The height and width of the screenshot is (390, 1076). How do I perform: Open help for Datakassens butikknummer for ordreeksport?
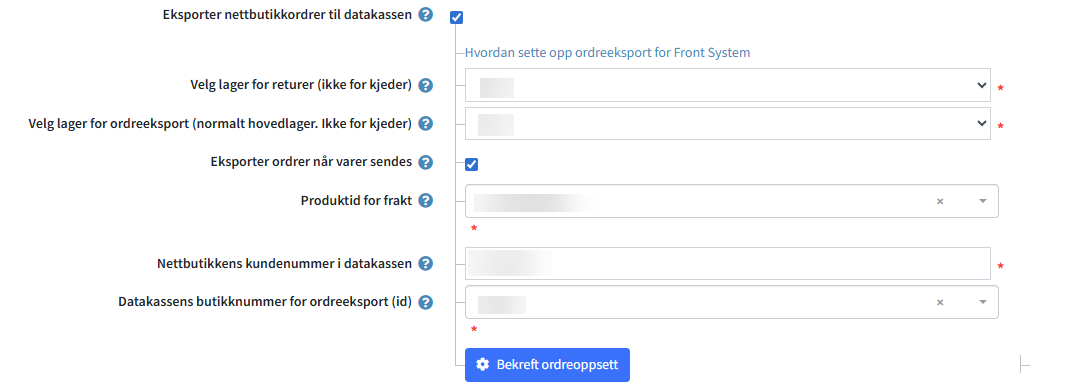coord(425,302)
